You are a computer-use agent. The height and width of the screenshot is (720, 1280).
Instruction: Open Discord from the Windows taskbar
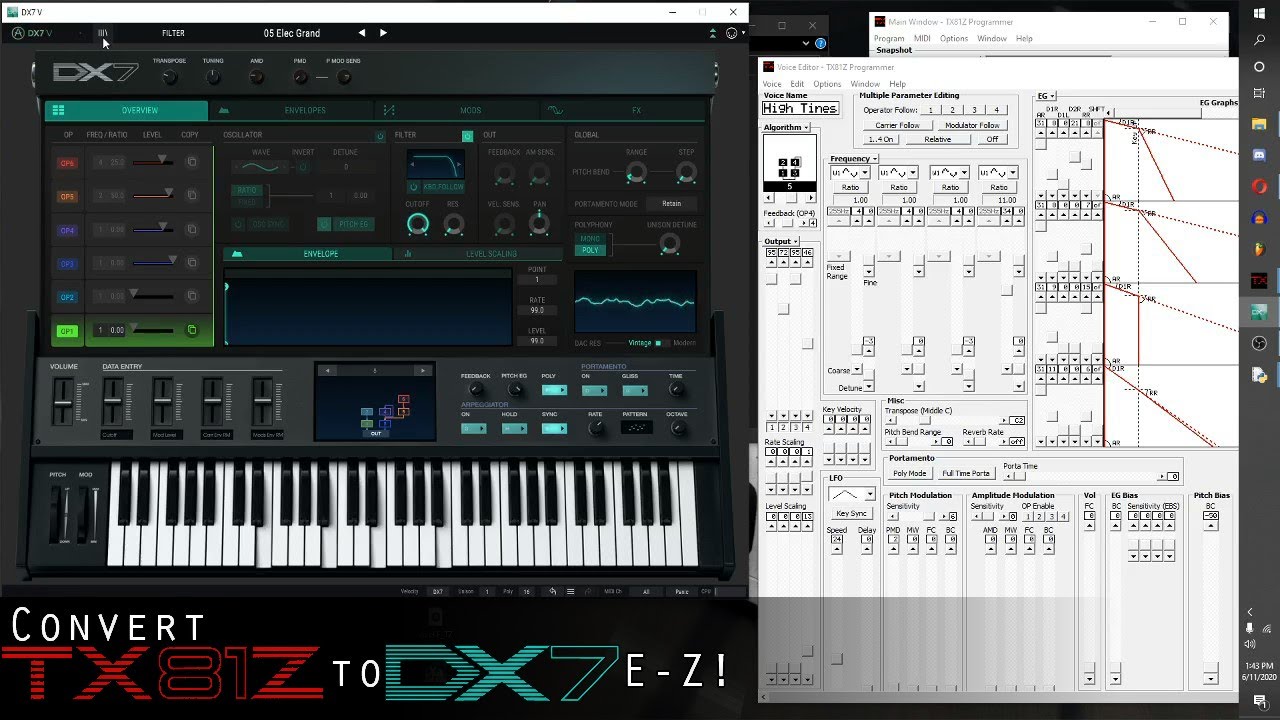(x=1259, y=157)
